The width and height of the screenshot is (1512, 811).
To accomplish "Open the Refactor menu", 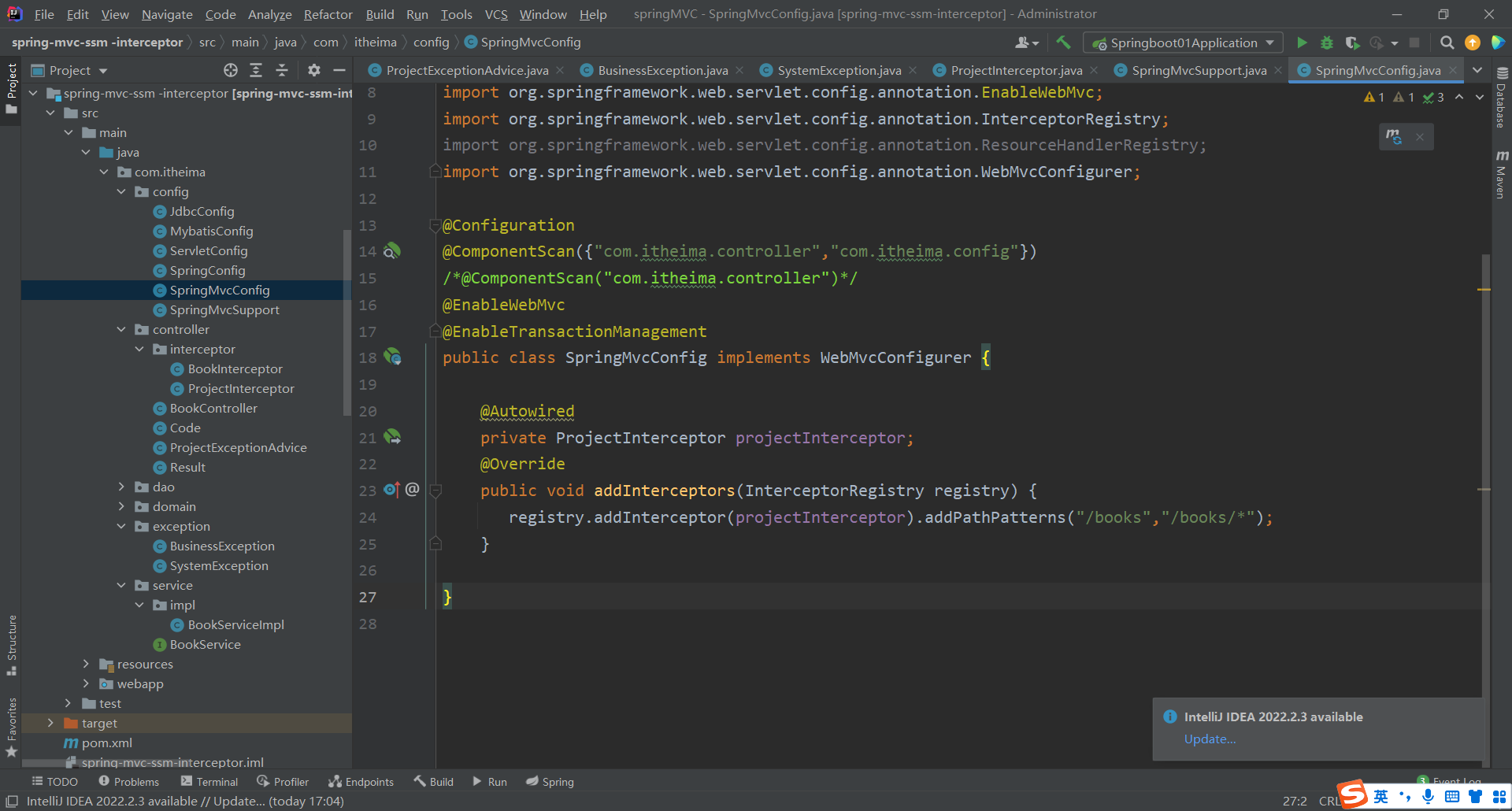I will 328,14.
